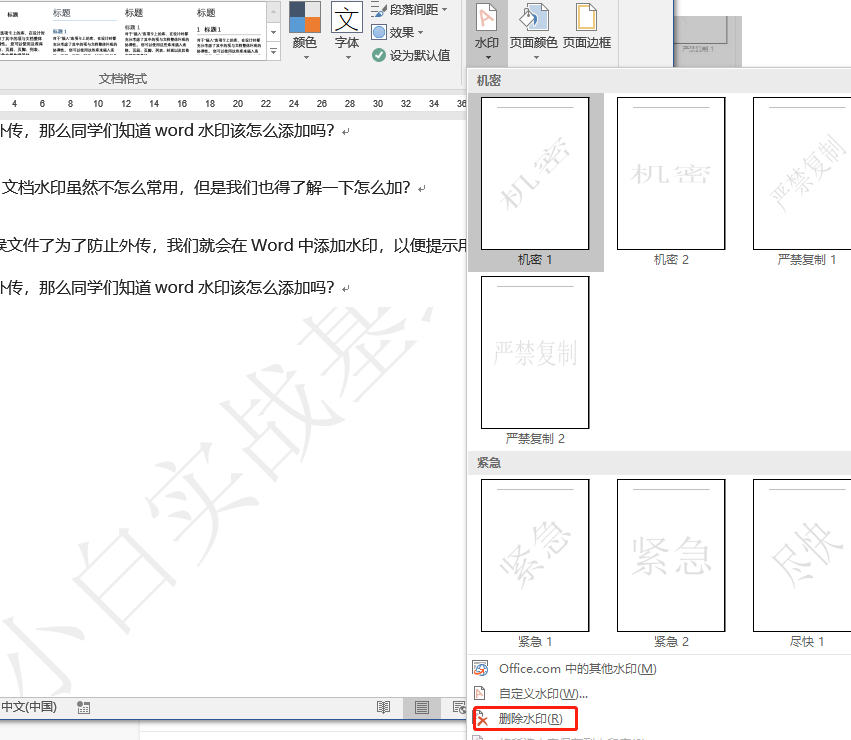Switch to print layout view icon
The height and width of the screenshot is (740, 851).
pyautogui.click(x=422, y=707)
